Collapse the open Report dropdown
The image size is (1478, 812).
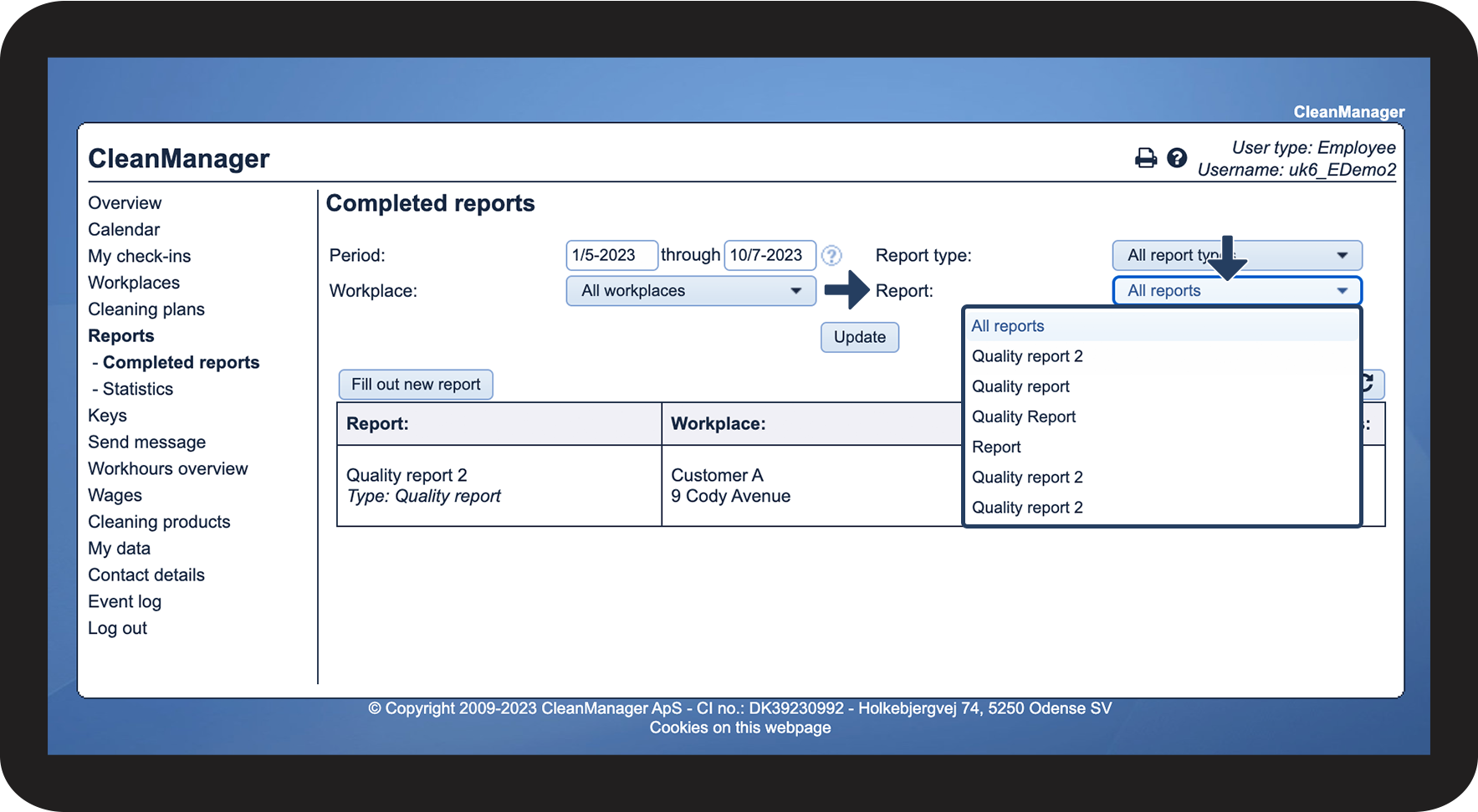1237,291
